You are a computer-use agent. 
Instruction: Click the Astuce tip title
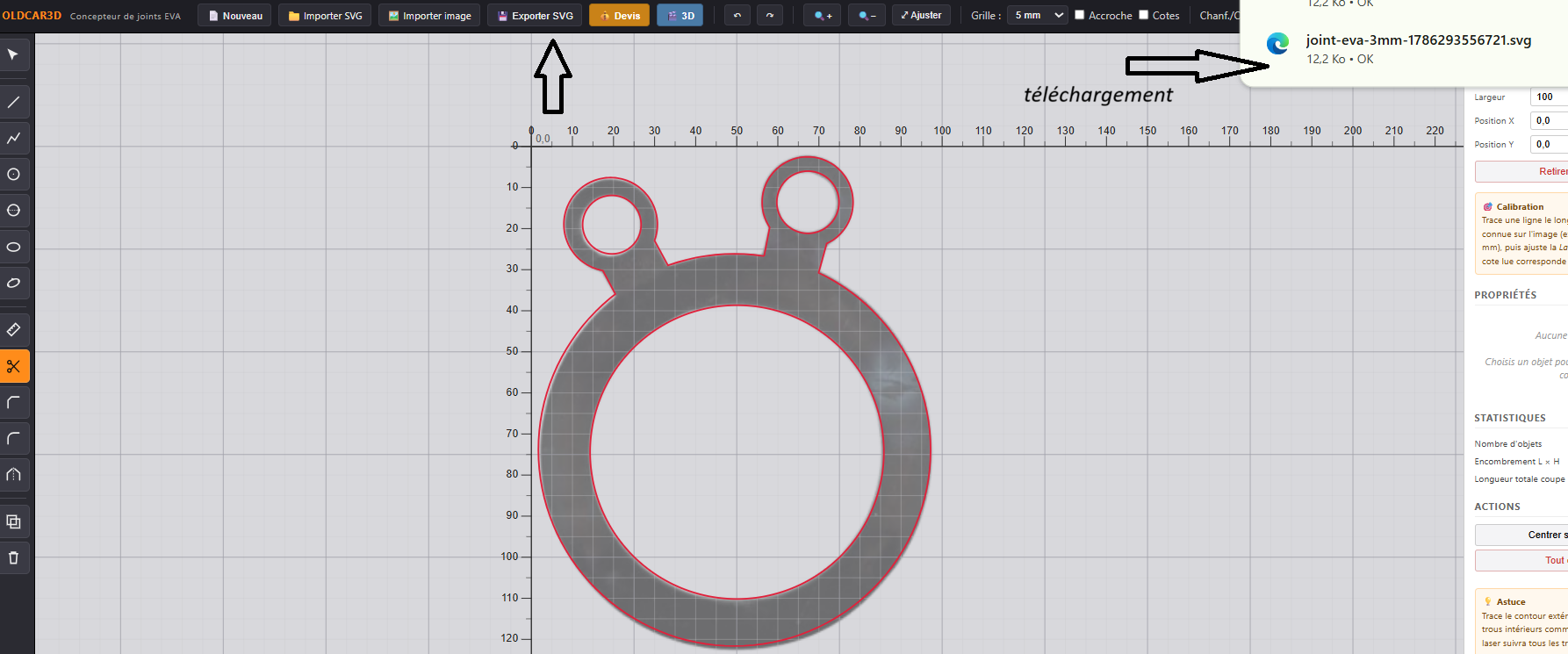point(1510,602)
